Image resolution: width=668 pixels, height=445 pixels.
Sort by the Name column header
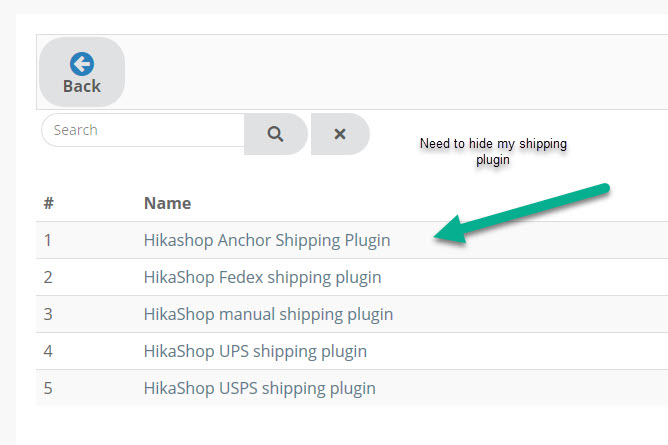tap(167, 203)
